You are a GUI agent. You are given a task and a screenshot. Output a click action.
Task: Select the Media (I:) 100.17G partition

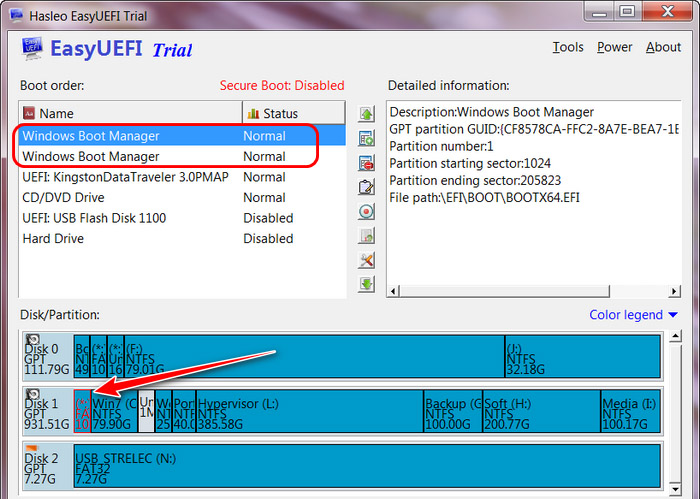point(630,411)
